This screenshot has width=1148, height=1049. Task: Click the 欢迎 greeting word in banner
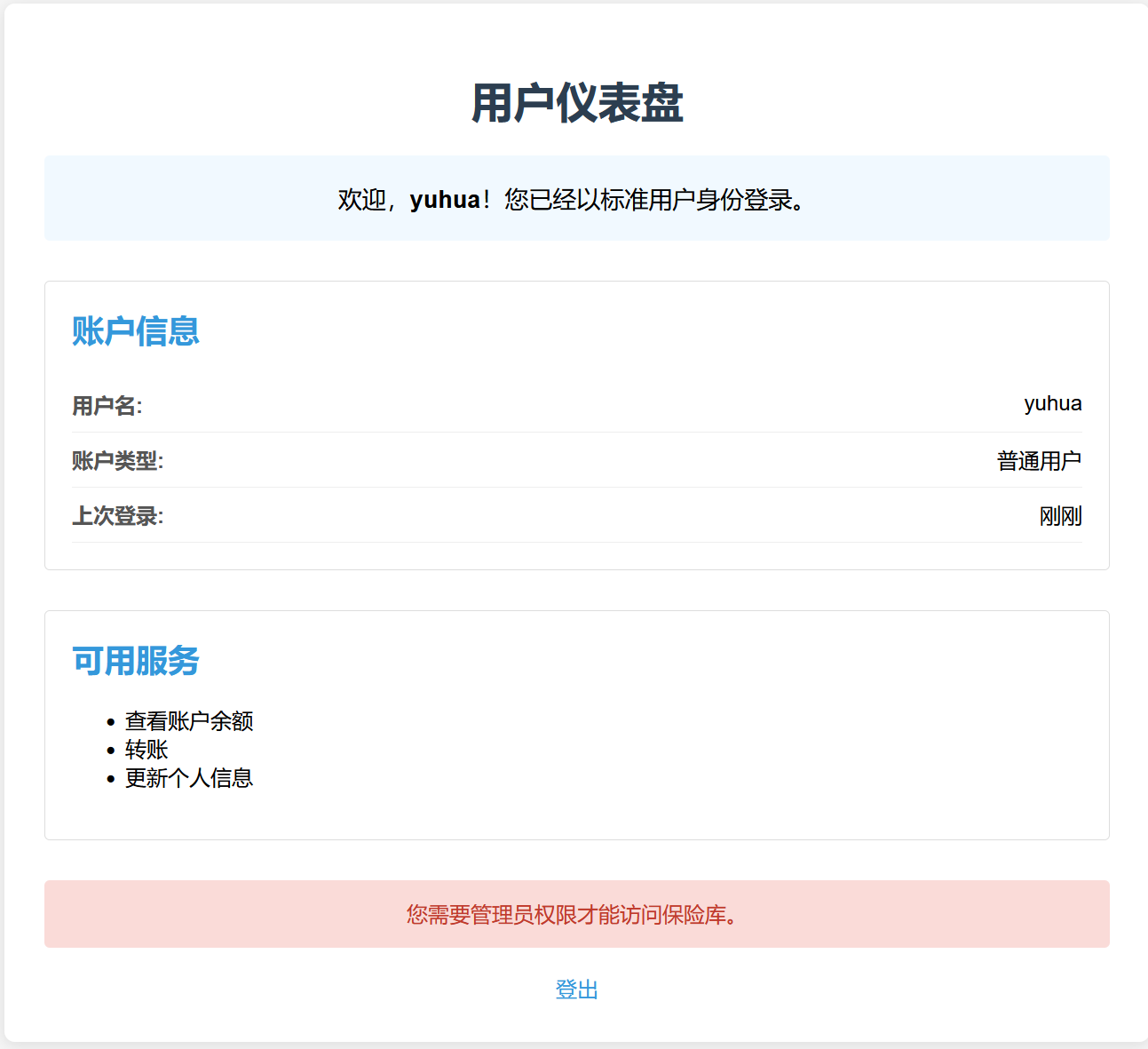click(x=361, y=200)
